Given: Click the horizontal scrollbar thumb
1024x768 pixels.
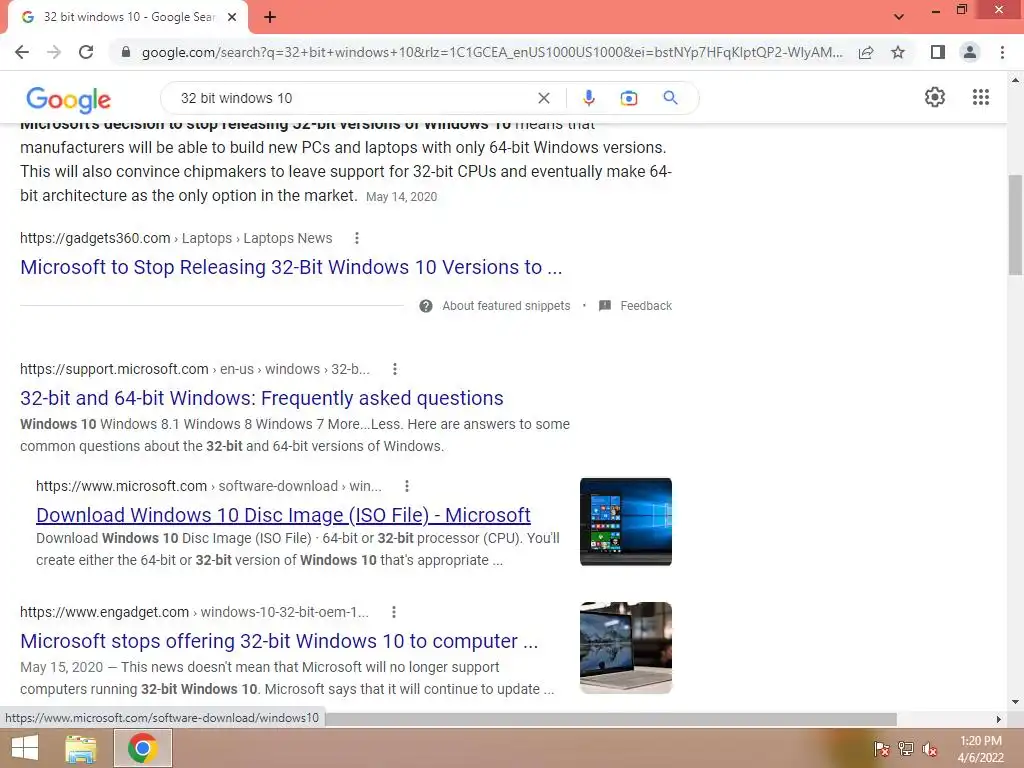Looking at the screenshot, I should pyautogui.click(x=611, y=719).
